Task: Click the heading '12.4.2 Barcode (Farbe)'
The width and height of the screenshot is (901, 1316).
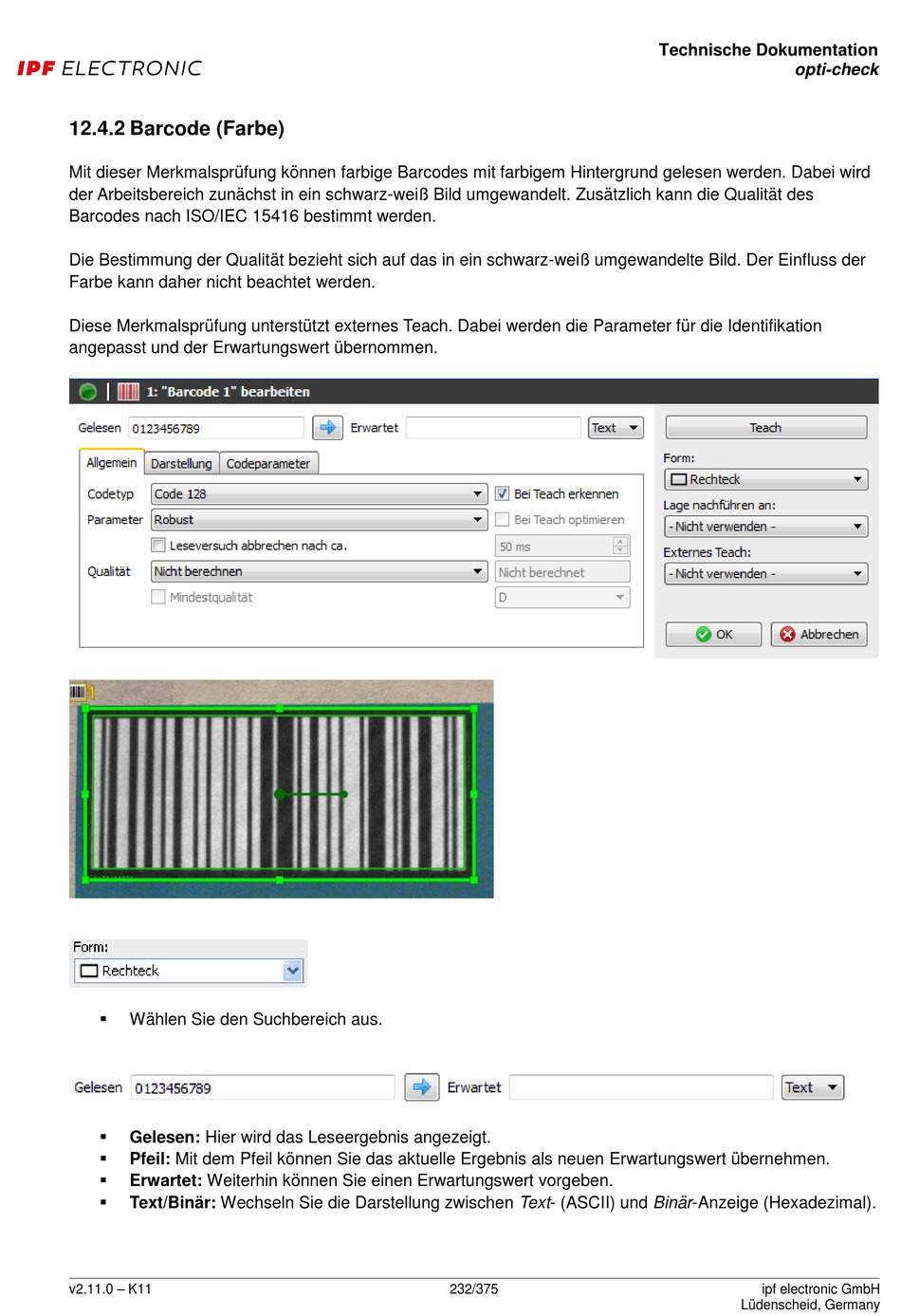Action: click(x=176, y=128)
